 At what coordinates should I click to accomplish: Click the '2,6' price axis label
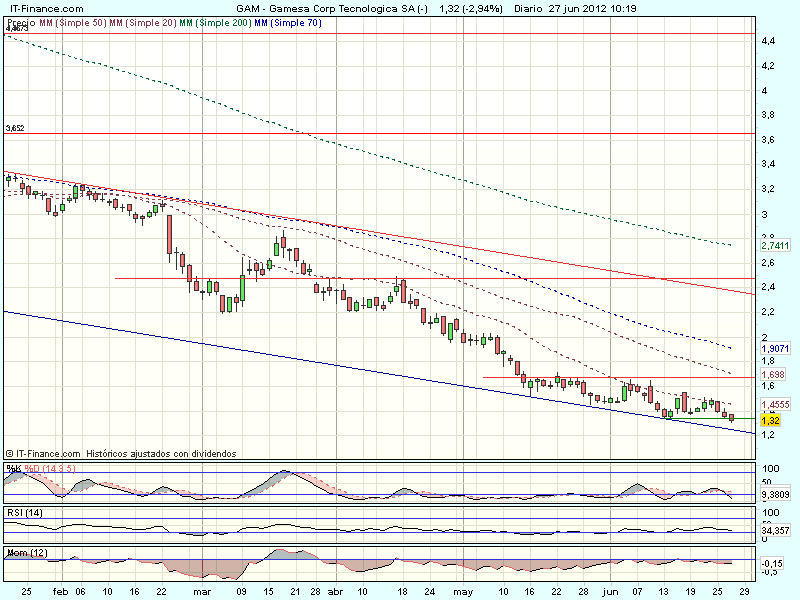tap(768, 263)
